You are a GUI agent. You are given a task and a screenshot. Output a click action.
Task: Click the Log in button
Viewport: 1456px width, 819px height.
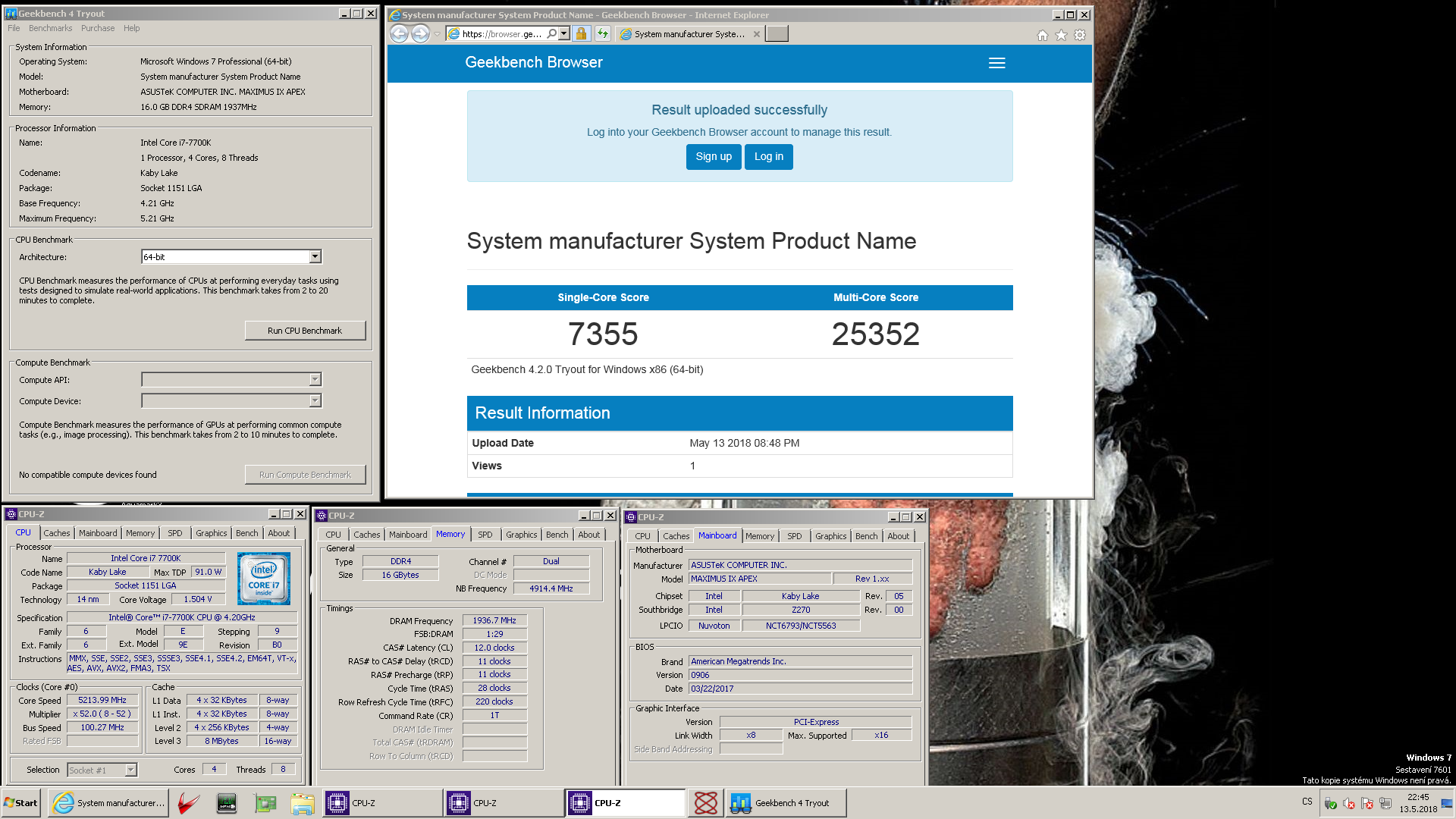point(769,157)
